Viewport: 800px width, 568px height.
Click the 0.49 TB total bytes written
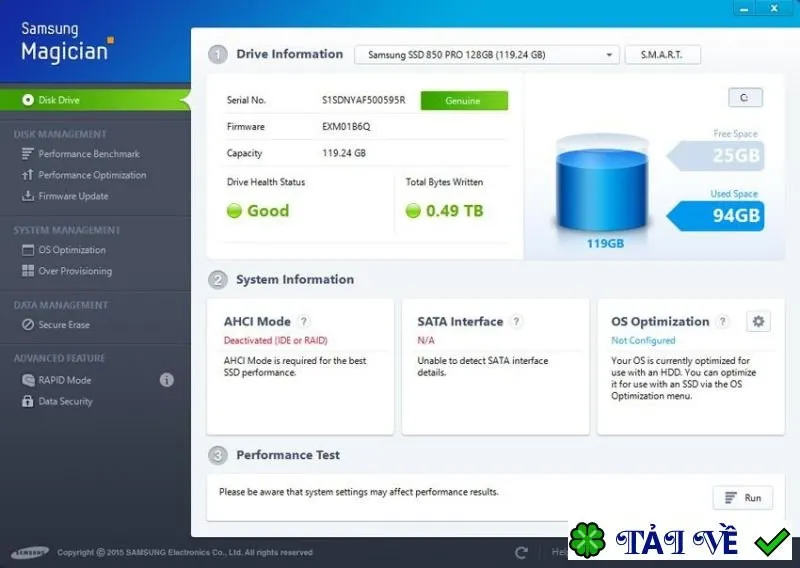[x=444, y=211]
